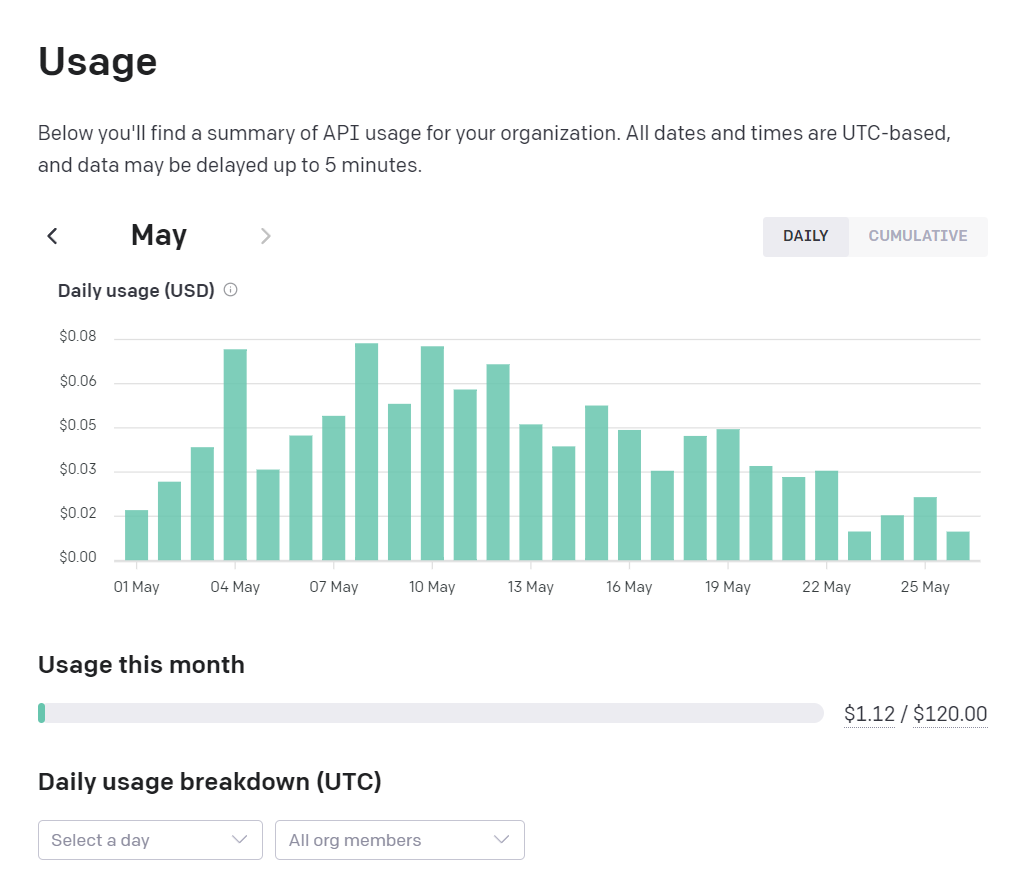Click the $120.00 usage limit value
The width and height of the screenshot is (1019, 872).
pos(950,714)
